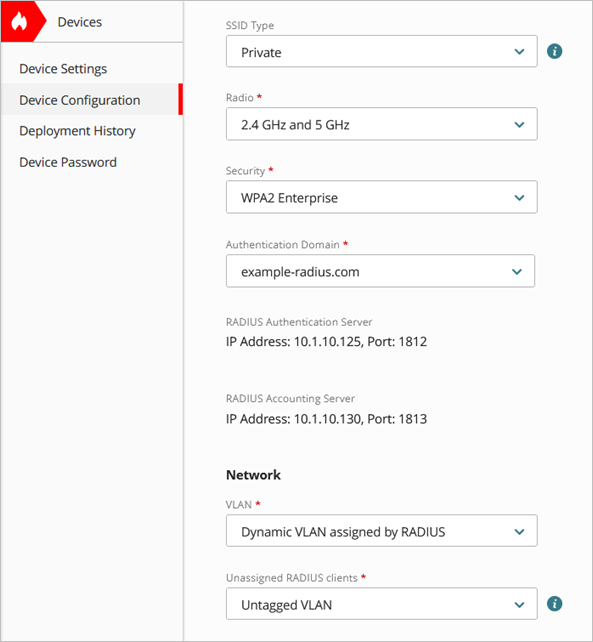Image resolution: width=593 pixels, height=642 pixels.
Task: Open the VLAN dropdown Dynamic VLAN assigned by RADIUS
Action: pos(381,531)
